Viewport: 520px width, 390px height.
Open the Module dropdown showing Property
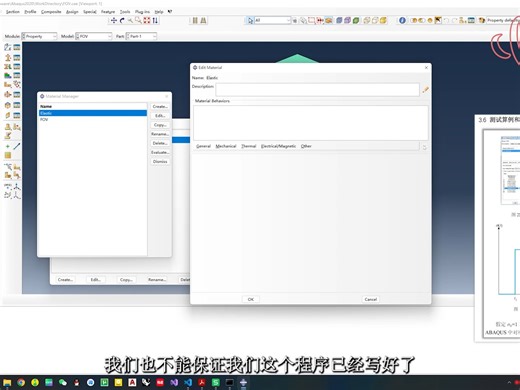[x=39, y=36]
